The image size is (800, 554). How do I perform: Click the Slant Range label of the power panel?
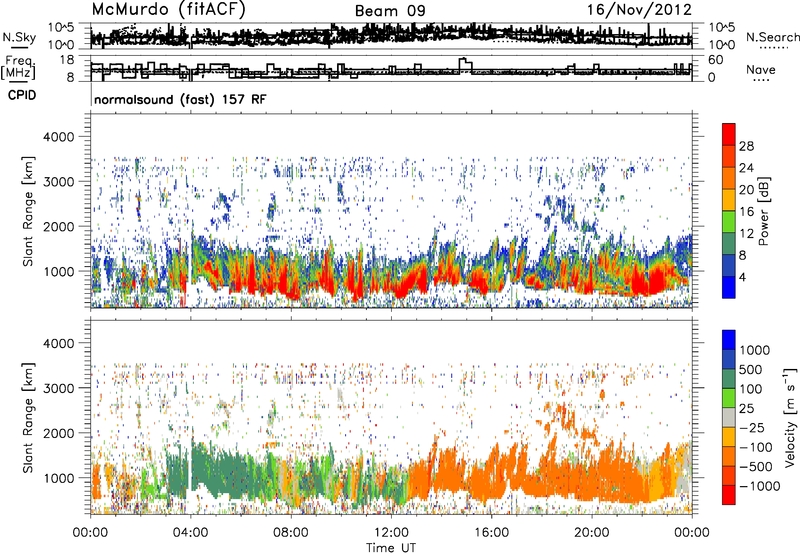28,211
